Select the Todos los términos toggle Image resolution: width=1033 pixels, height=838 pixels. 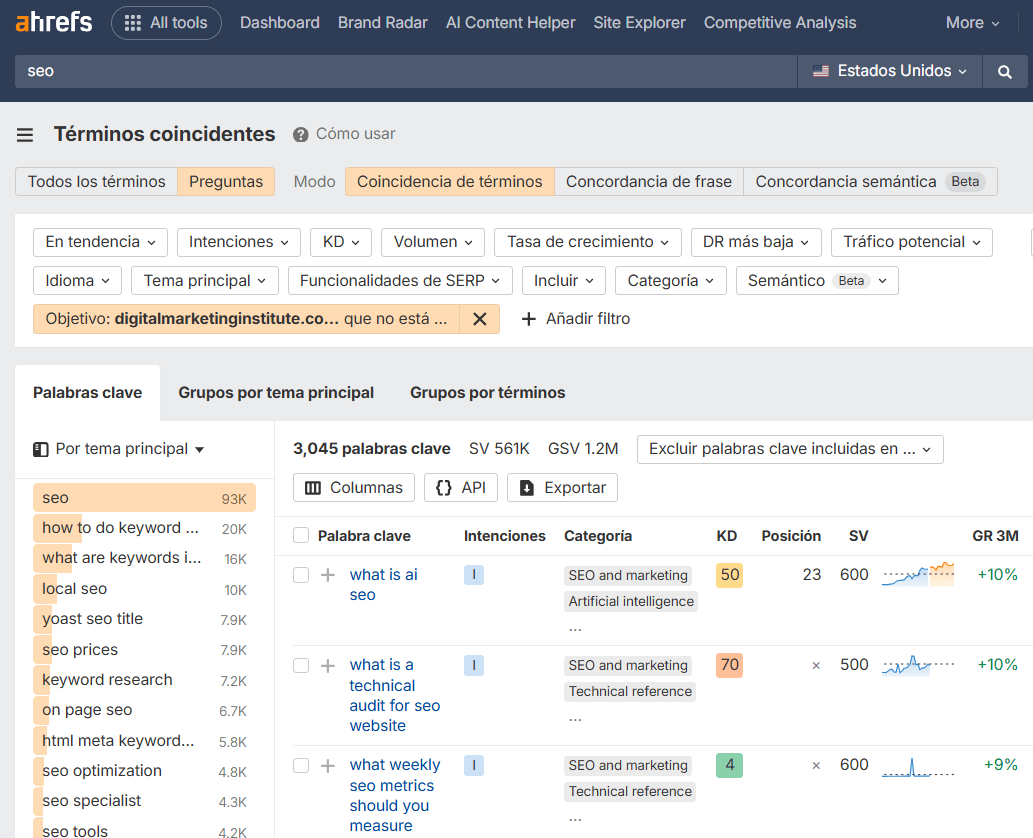[96, 182]
